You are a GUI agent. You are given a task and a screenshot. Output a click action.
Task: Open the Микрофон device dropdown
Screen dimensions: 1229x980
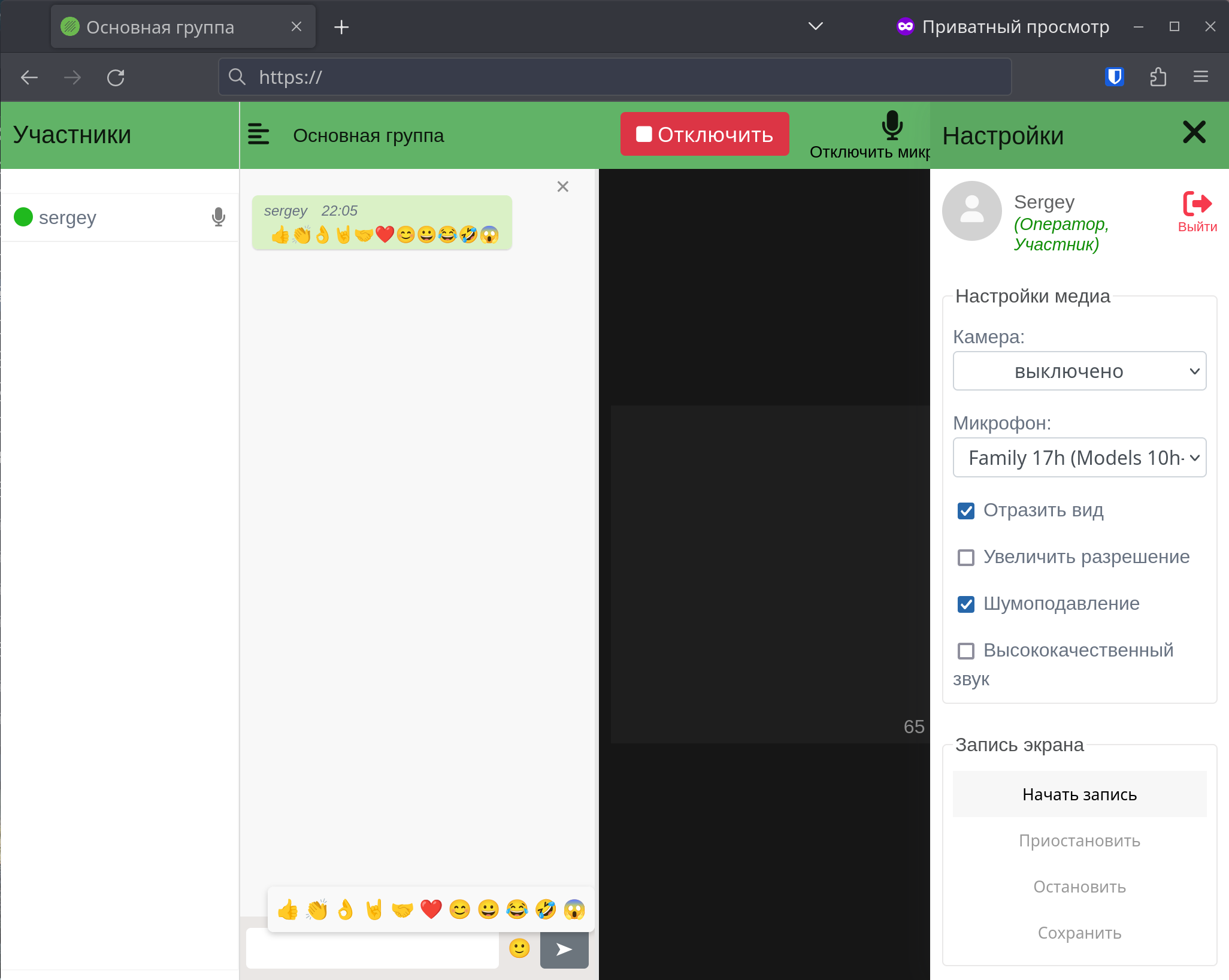pyautogui.click(x=1079, y=458)
